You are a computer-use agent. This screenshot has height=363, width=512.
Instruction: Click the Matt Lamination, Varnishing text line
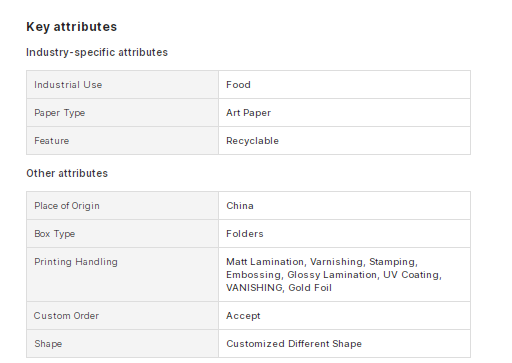tap(322, 262)
